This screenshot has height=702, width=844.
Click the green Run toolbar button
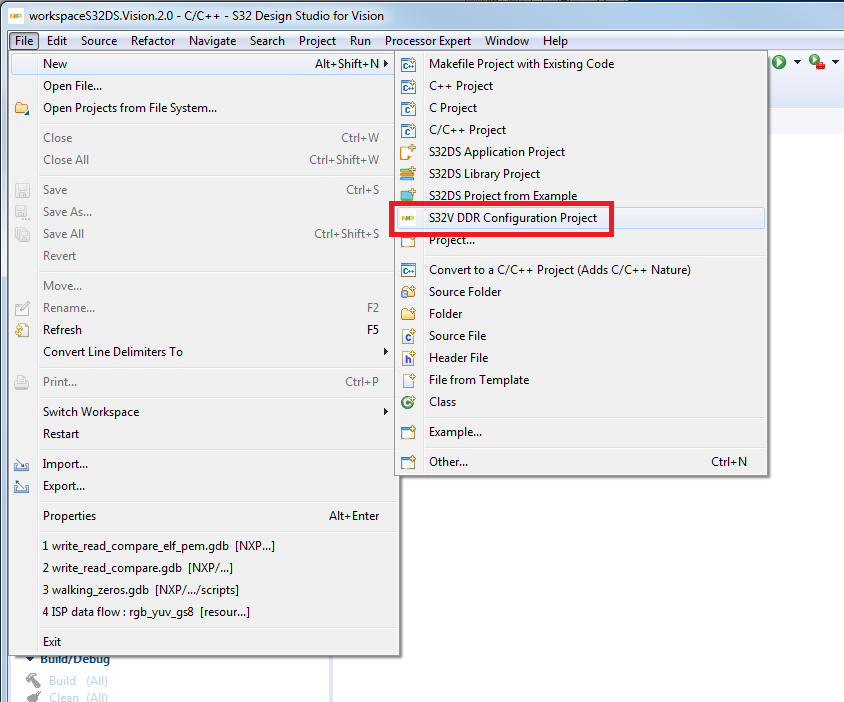pos(779,62)
